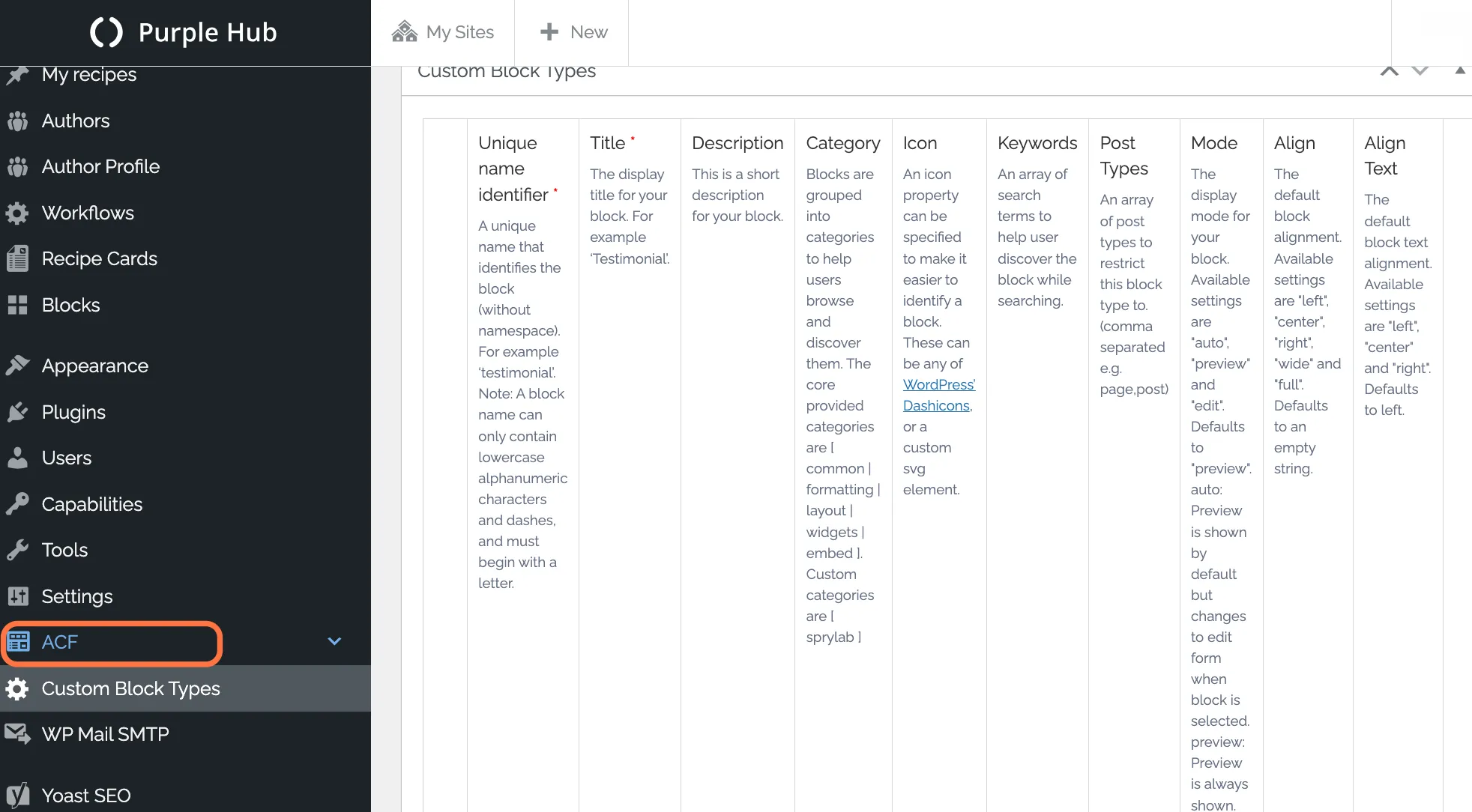Screen dimensions: 1472x812
Task: Click the Workflows gear icon
Action: 17,213
